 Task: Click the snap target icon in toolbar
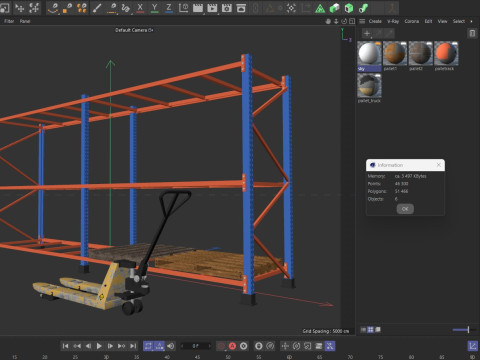[291, 8]
